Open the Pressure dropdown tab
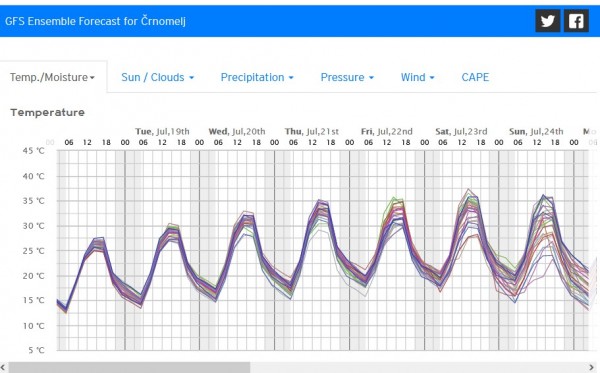 [347, 77]
